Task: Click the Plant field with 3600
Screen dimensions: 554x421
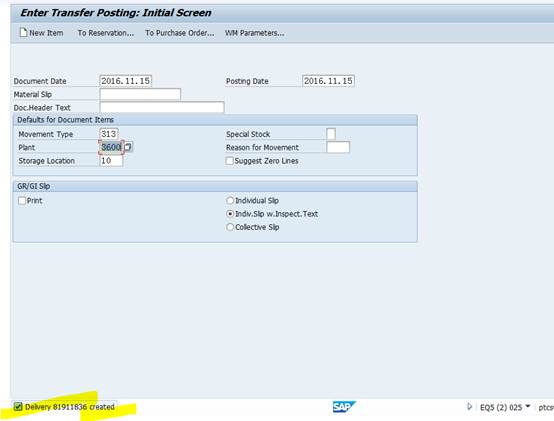Action: coord(111,147)
